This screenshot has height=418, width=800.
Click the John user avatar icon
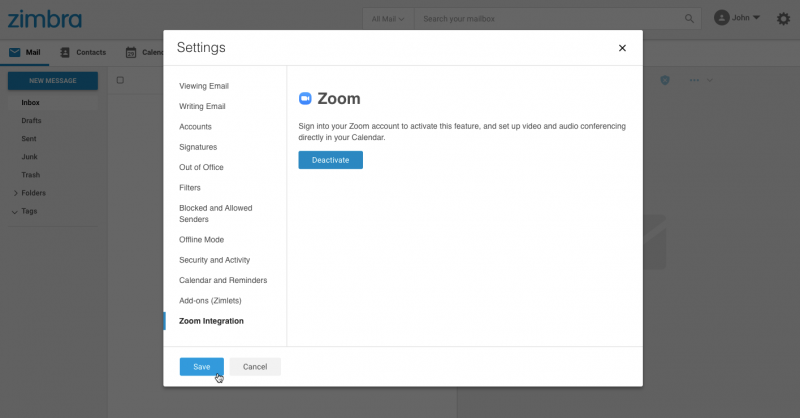tap(721, 18)
